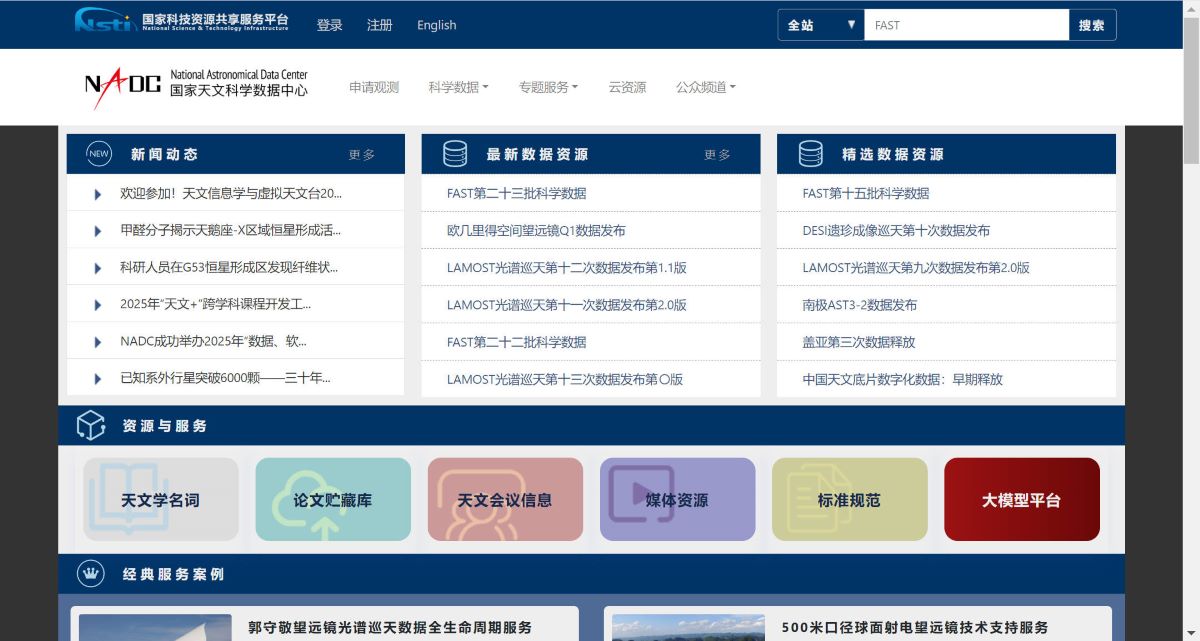The height and width of the screenshot is (641, 1200).
Task: Click the search input containing FAST
Action: coord(965,25)
